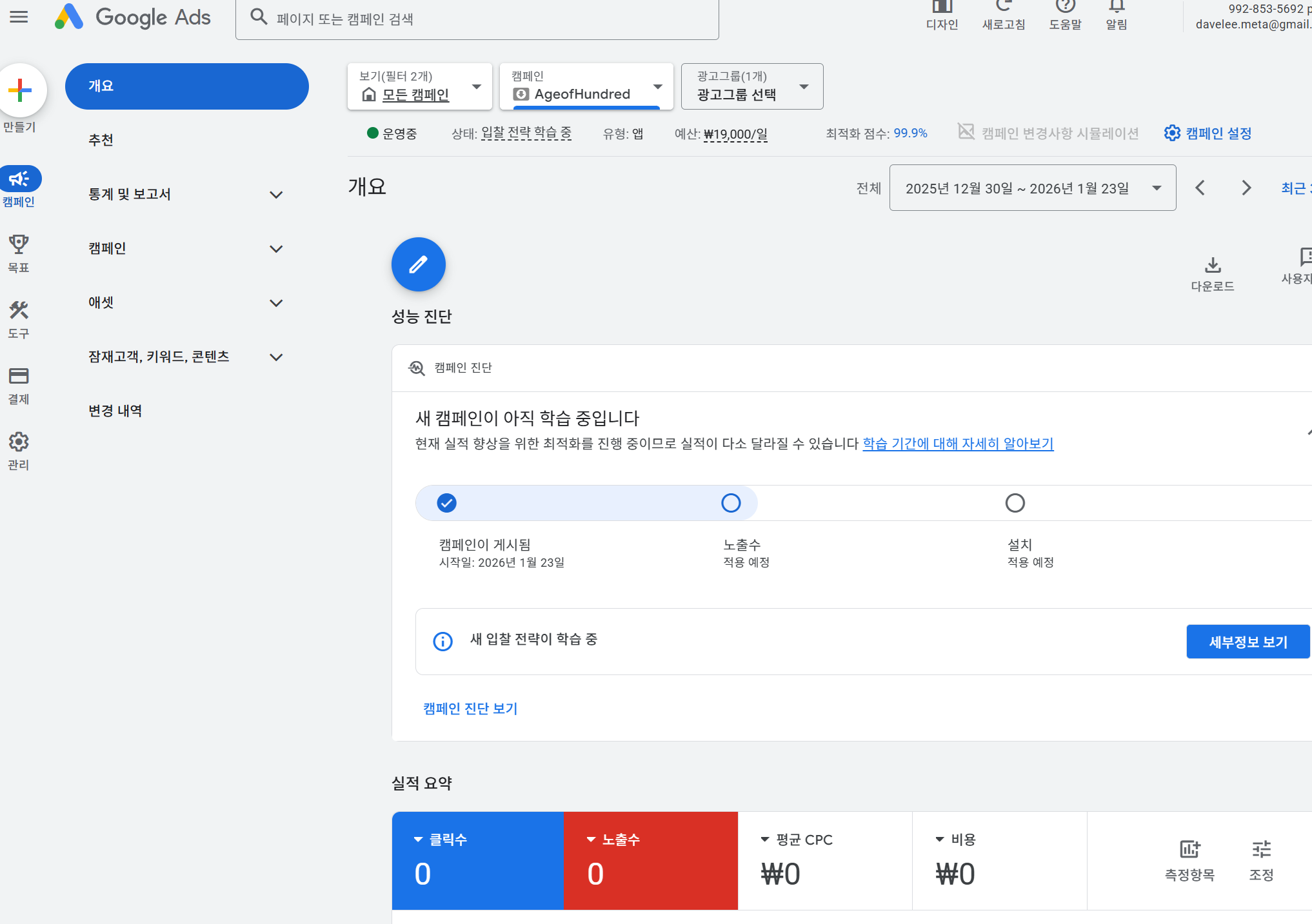This screenshot has height=924, width=1312.
Task: Open 변경 내역 in the navigation menu
Action: [x=115, y=411]
